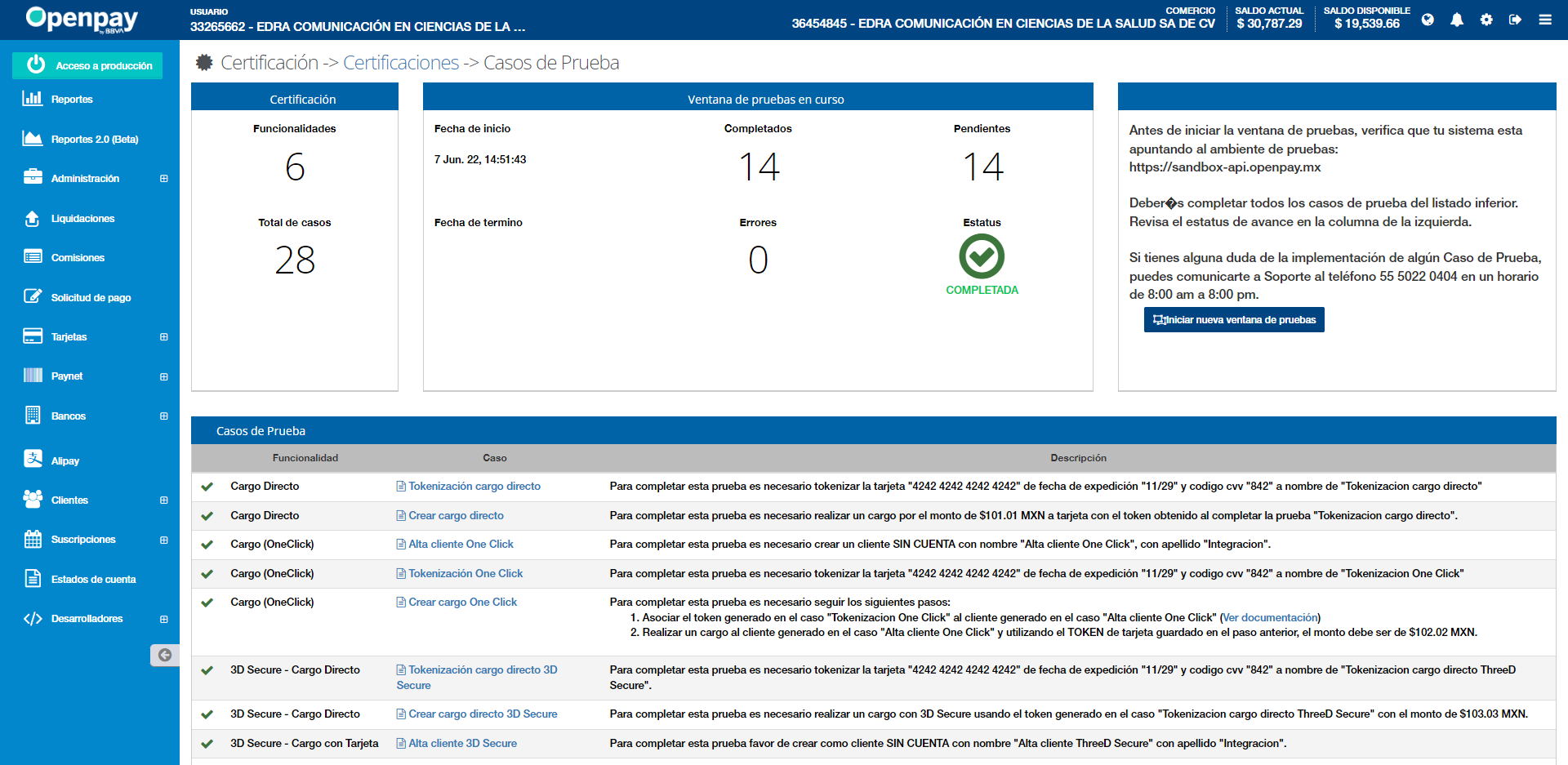1568x765 pixels.
Task: Open the Certificaciones breadcrumb link
Action: point(400,63)
